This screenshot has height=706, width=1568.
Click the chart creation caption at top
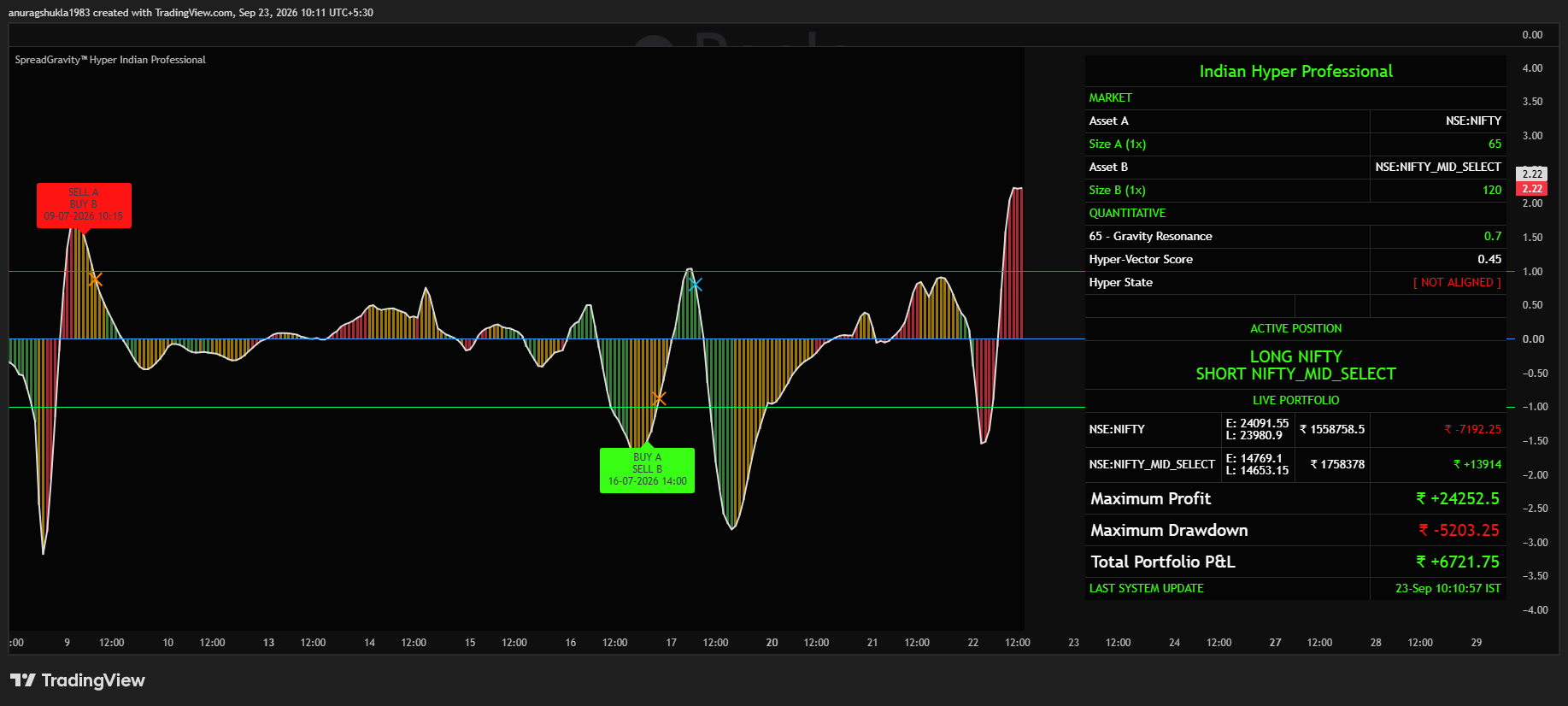click(x=191, y=13)
